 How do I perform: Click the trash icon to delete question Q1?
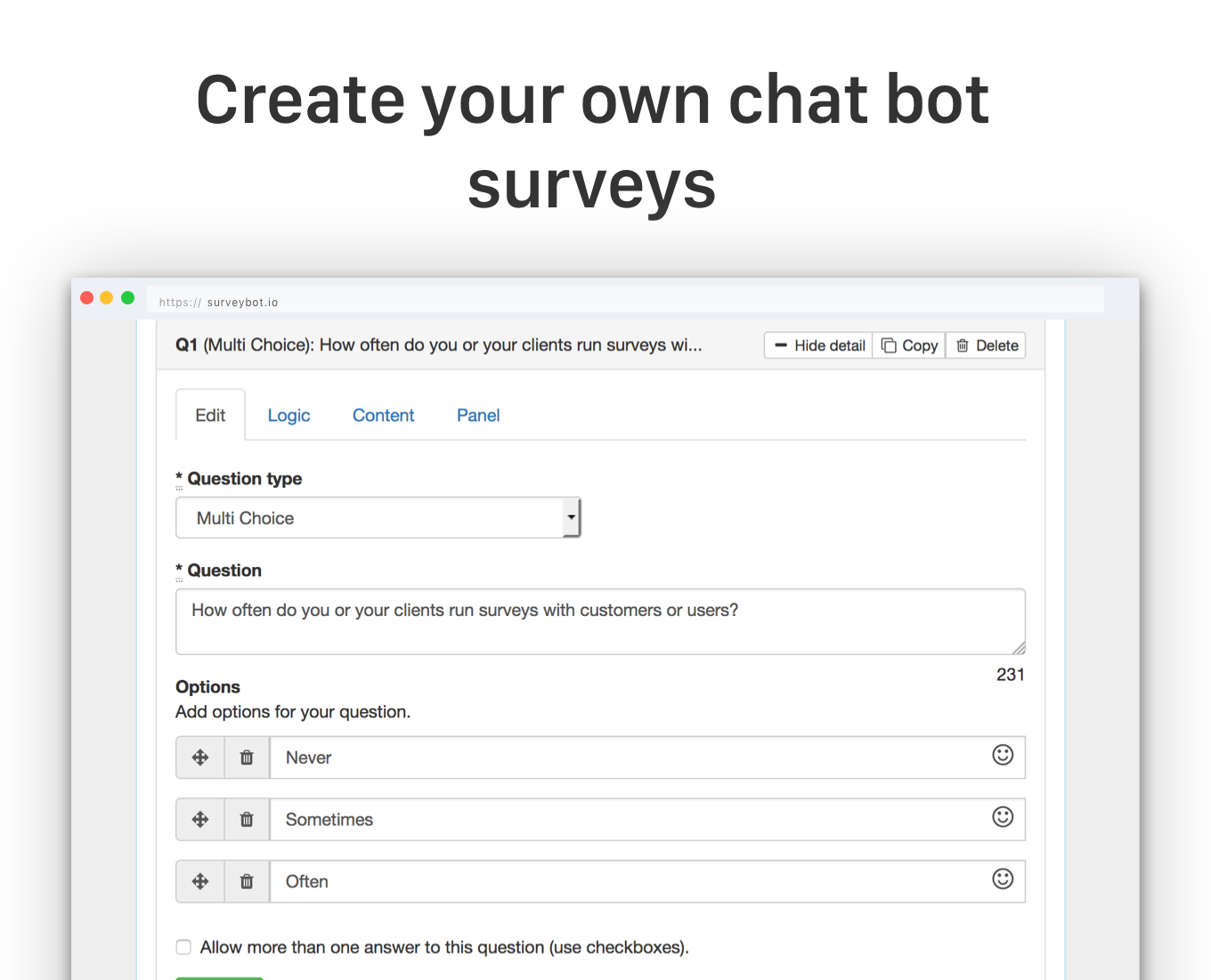[963, 345]
